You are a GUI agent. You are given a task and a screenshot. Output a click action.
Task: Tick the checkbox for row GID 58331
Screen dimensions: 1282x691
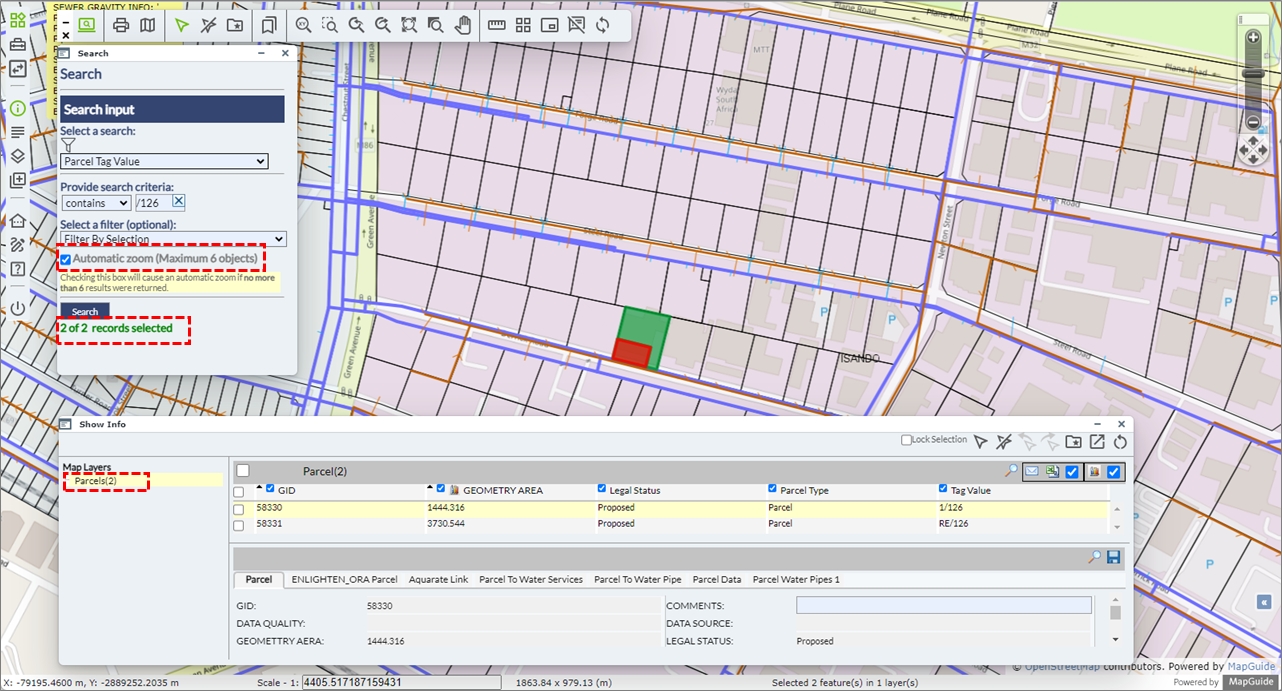point(239,524)
